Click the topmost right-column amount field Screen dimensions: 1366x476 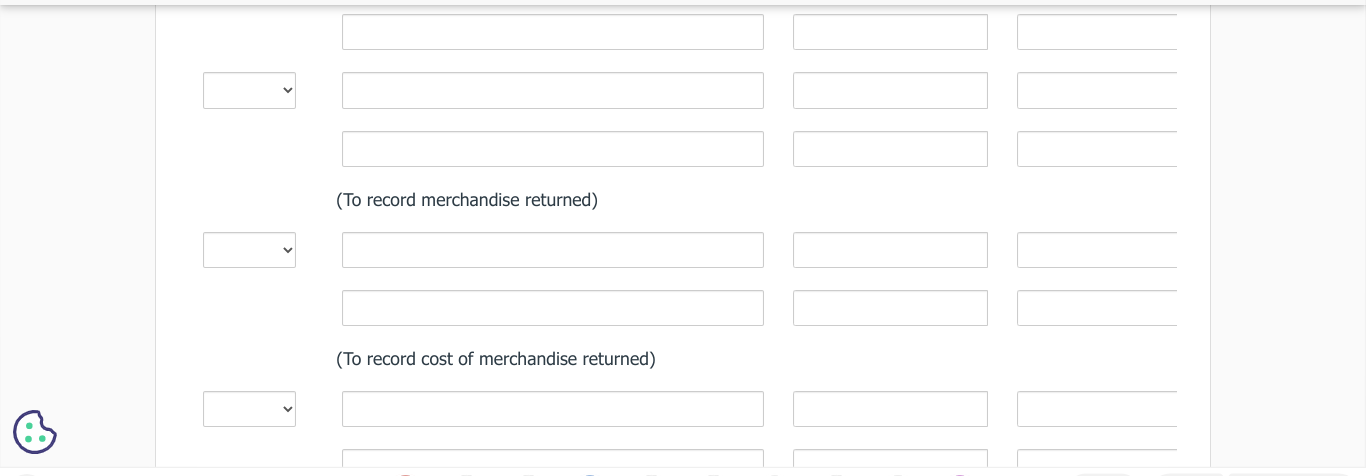coord(1096,32)
